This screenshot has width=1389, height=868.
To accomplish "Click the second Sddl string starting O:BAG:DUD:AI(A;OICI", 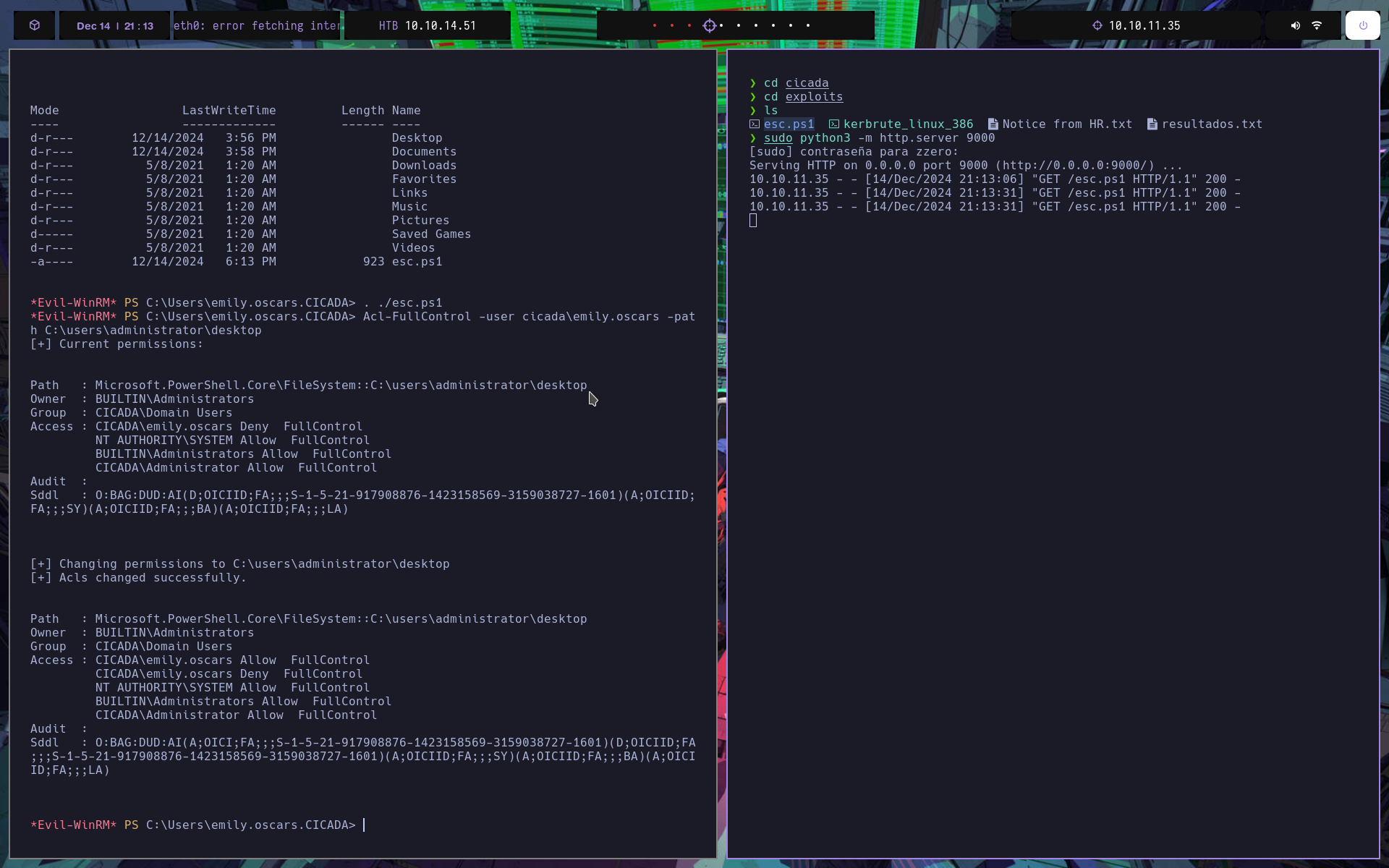I will click(363, 757).
